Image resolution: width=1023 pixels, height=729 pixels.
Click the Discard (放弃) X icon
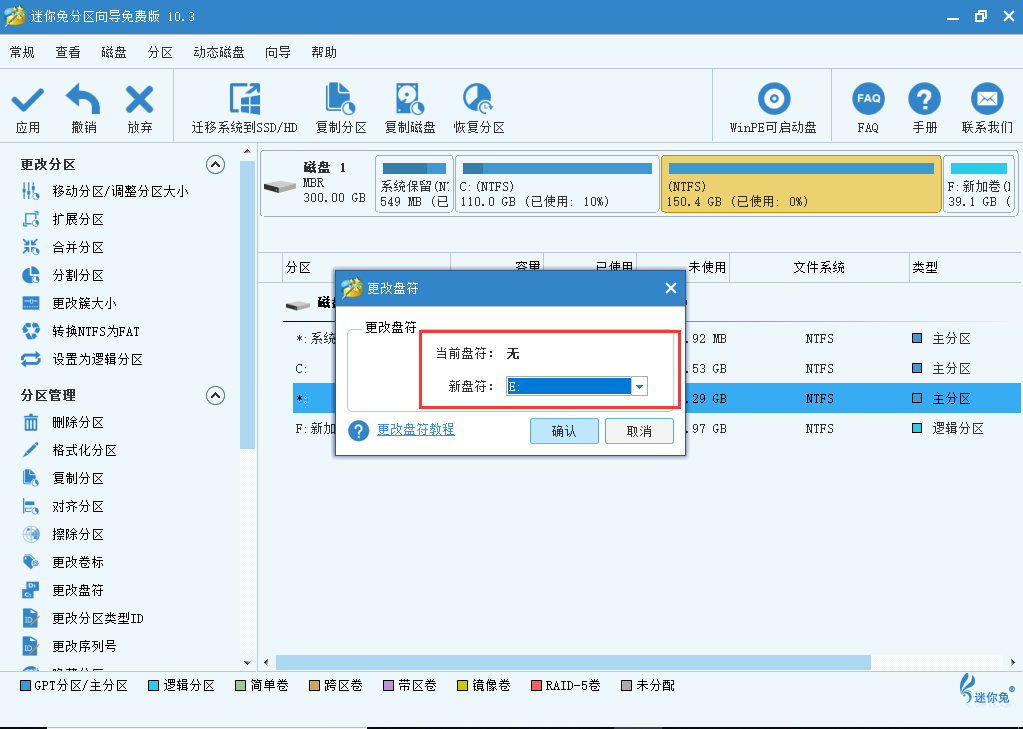140,100
